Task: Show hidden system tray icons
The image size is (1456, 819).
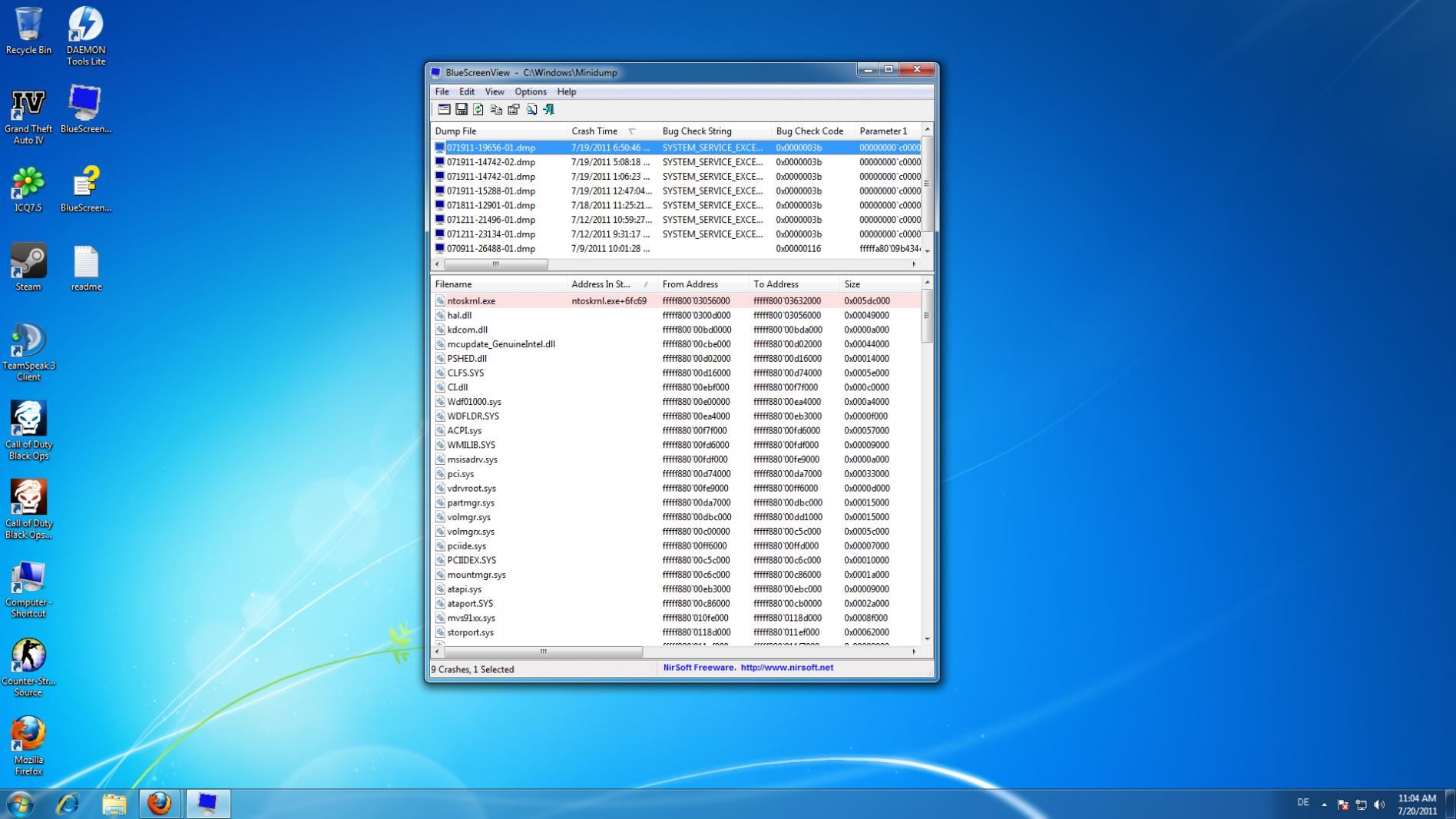Action: tap(1324, 804)
